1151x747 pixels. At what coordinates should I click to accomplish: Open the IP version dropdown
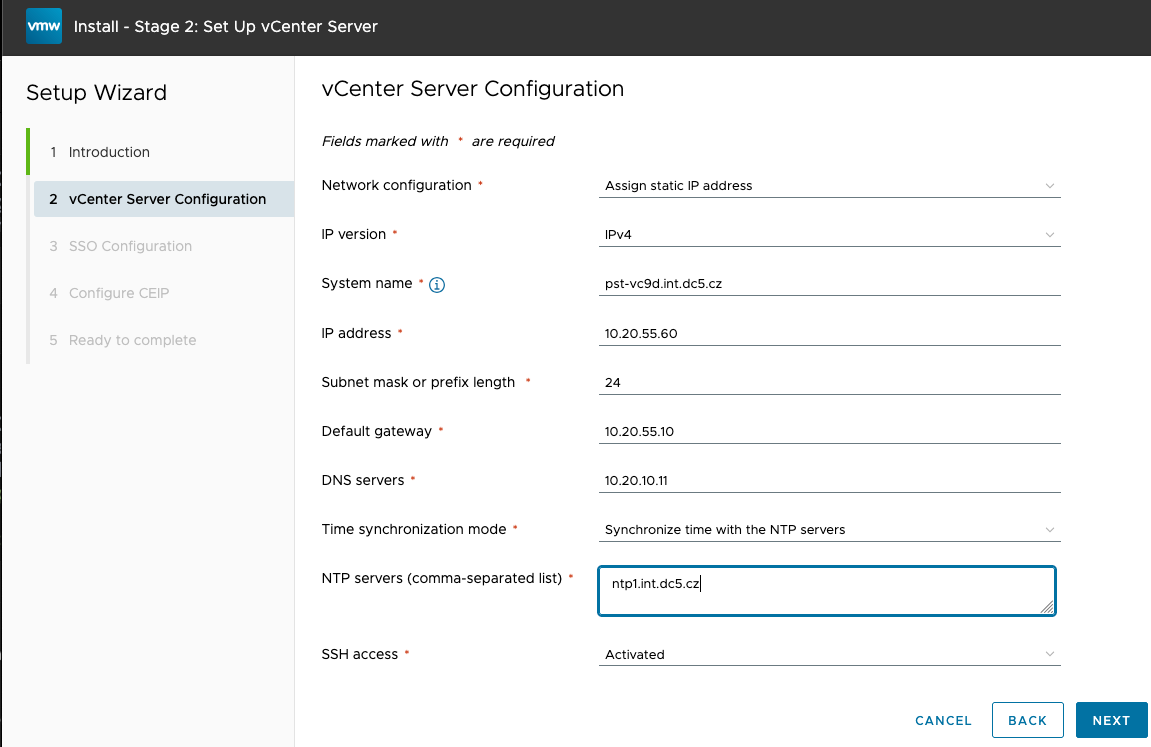pyautogui.click(x=829, y=235)
